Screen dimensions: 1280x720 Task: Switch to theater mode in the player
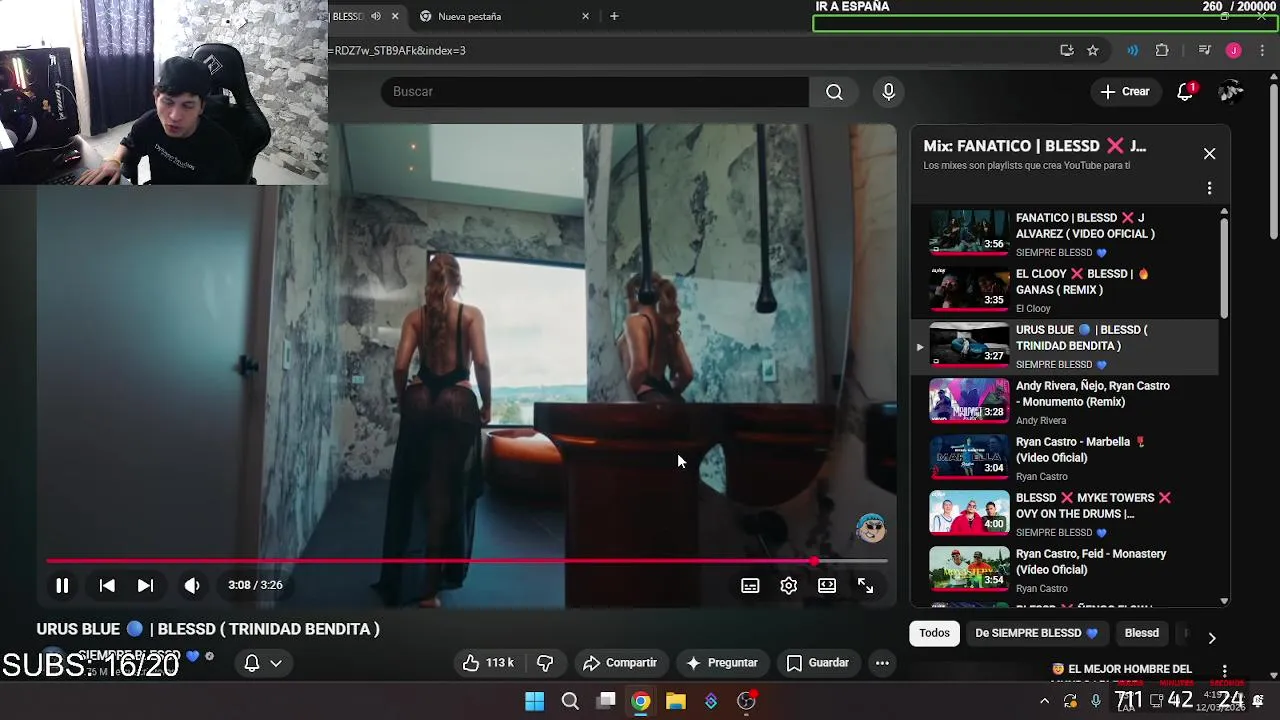click(x=827, y=586)
